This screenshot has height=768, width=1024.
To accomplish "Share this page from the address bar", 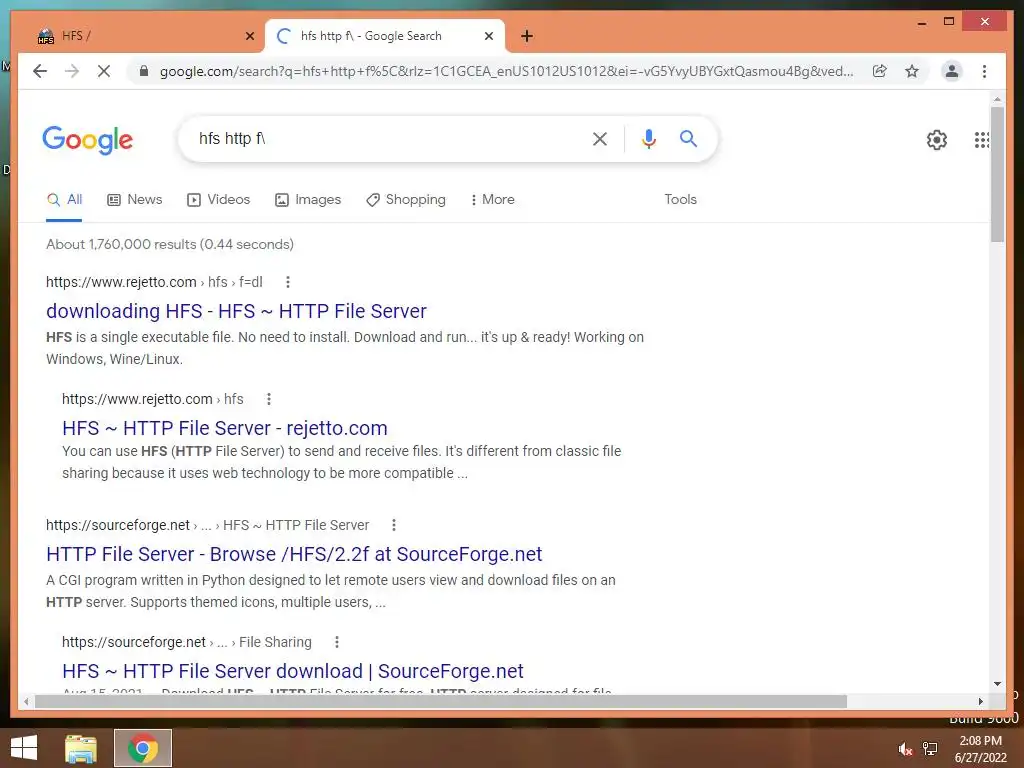I will [x=880, y=71].
